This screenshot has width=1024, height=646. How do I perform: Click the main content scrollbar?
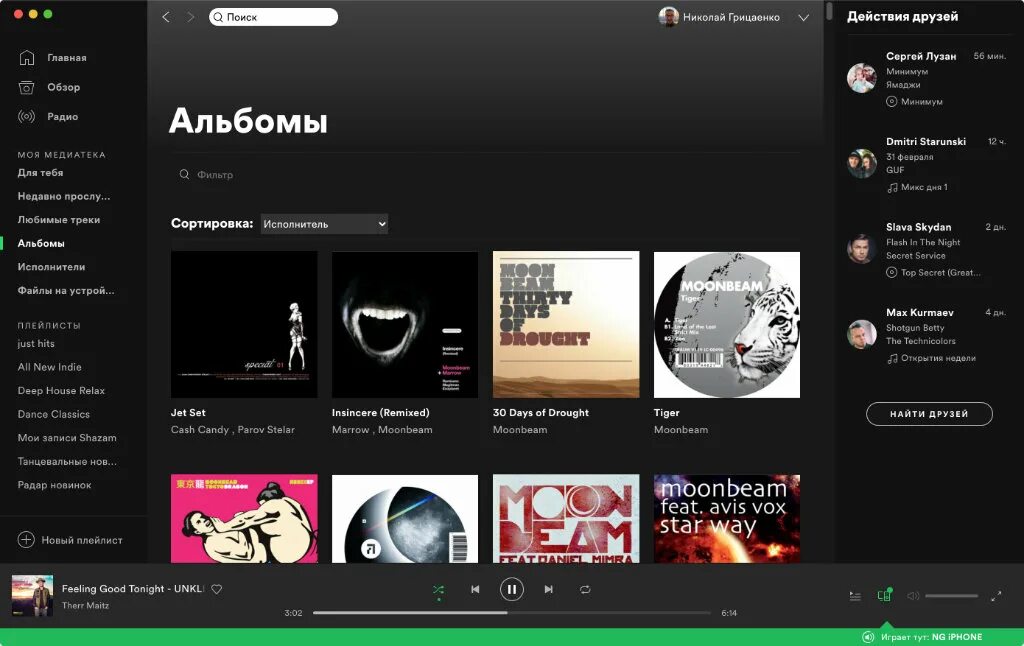pos(829,11)
